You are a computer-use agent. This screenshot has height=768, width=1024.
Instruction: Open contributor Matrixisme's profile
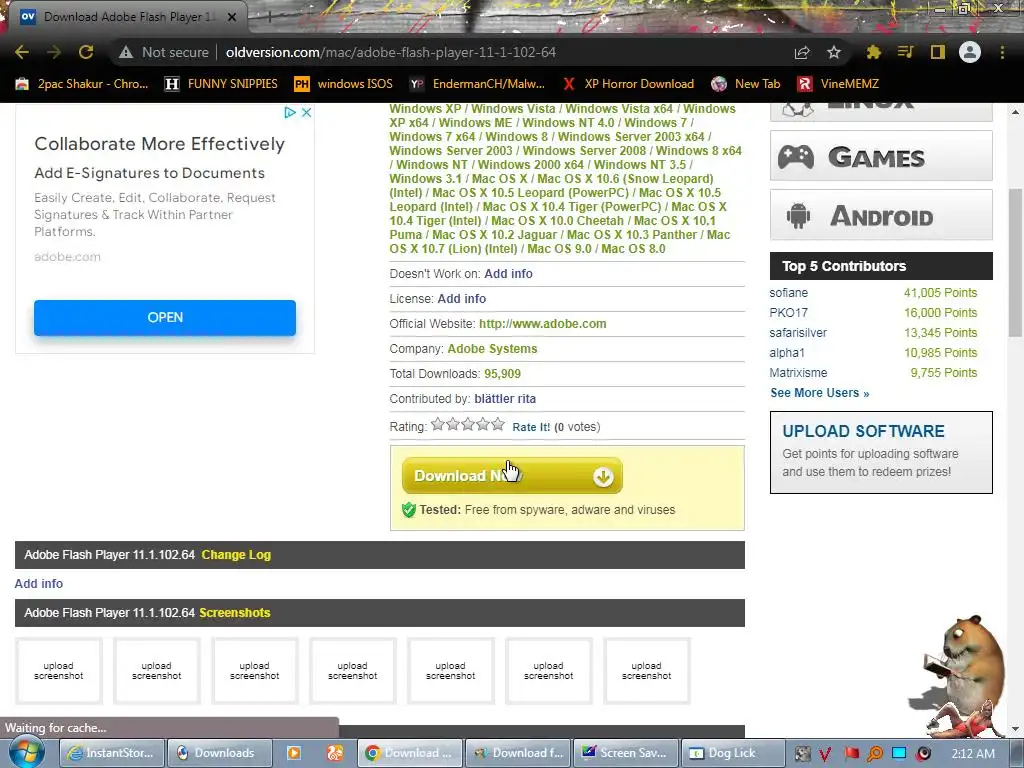[798, 373]
